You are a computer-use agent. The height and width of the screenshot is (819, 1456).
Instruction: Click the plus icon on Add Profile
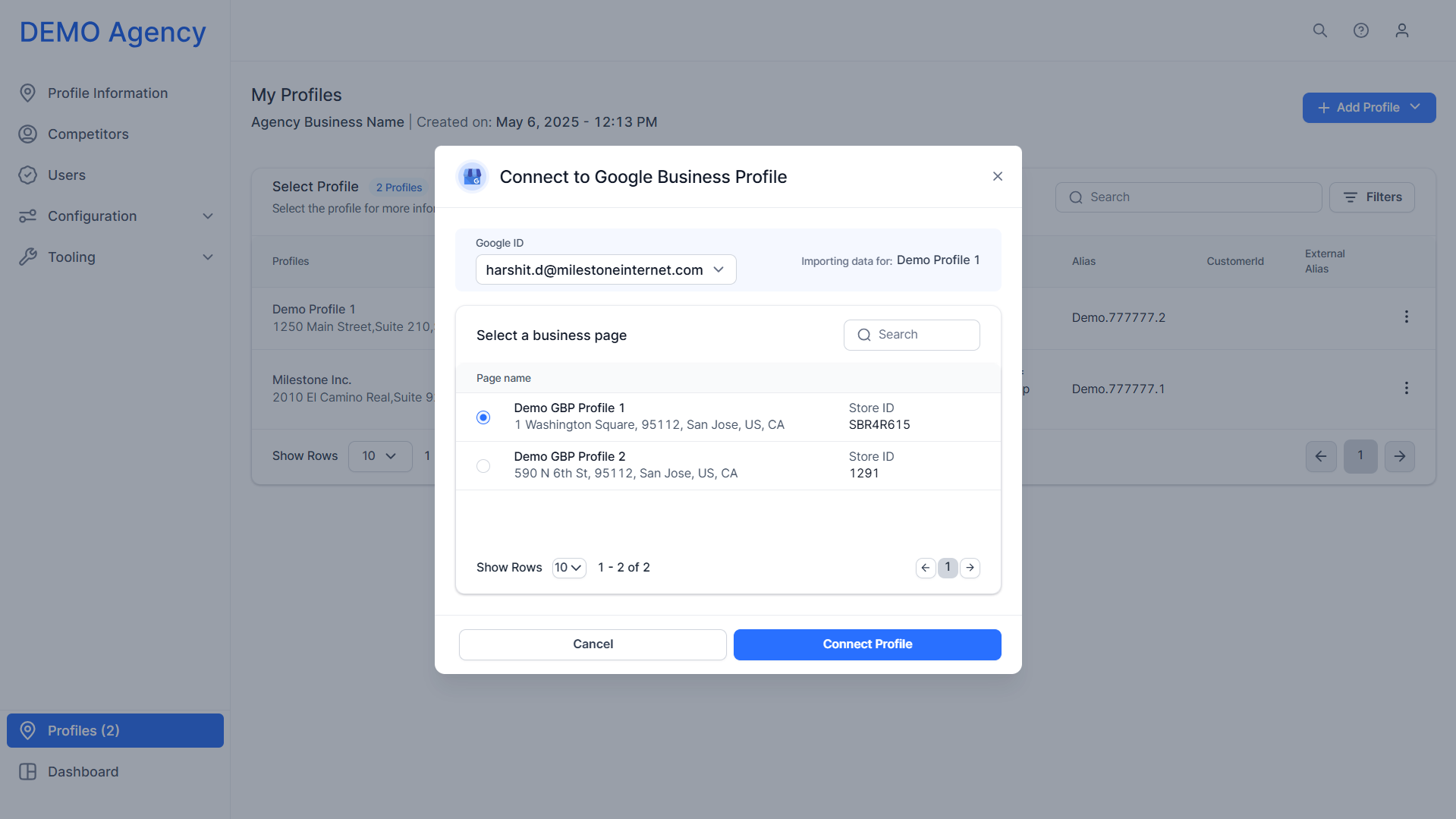tap(1324, 108)
